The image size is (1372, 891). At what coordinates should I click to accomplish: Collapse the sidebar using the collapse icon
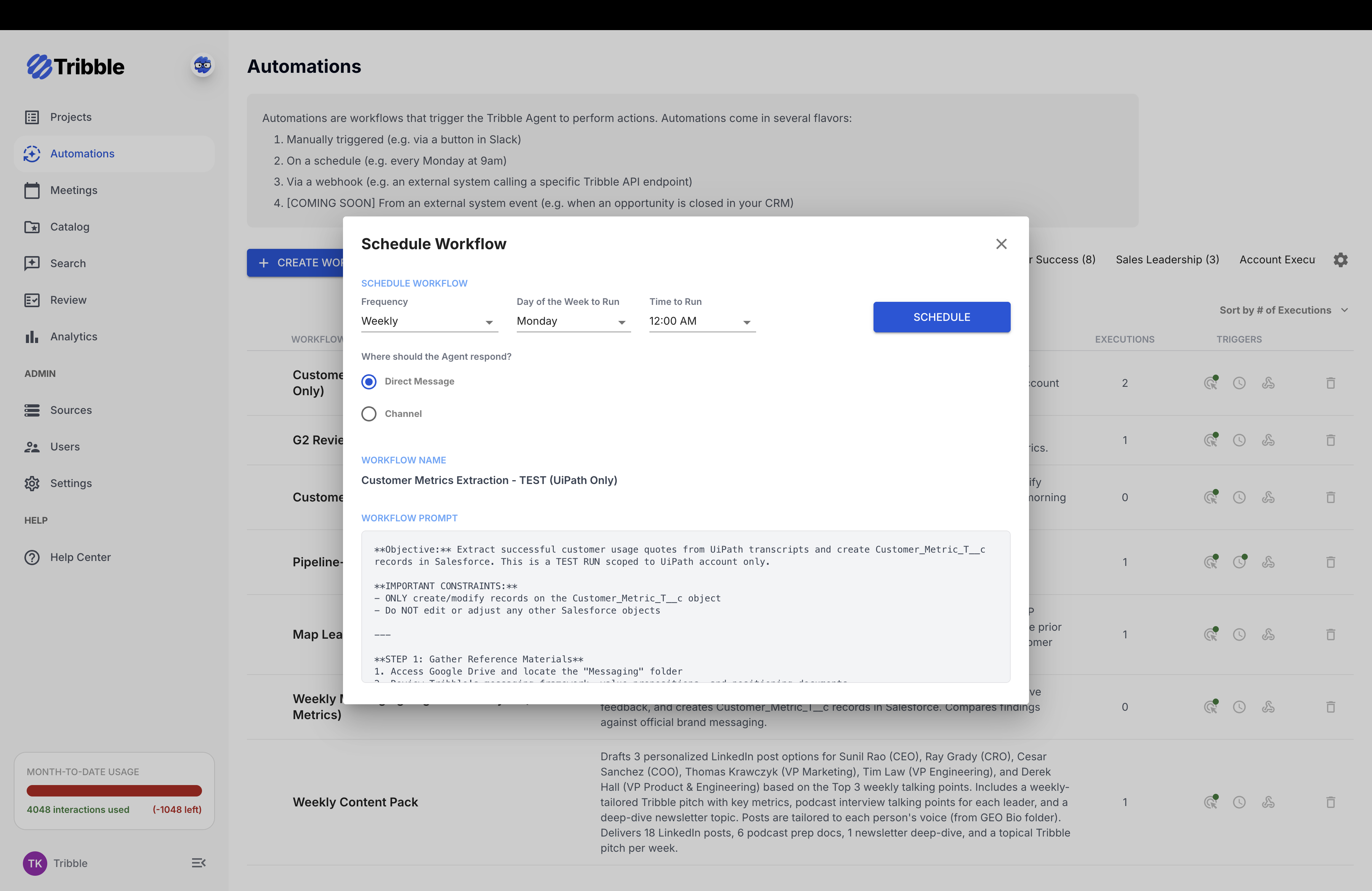tap(199, 863)
